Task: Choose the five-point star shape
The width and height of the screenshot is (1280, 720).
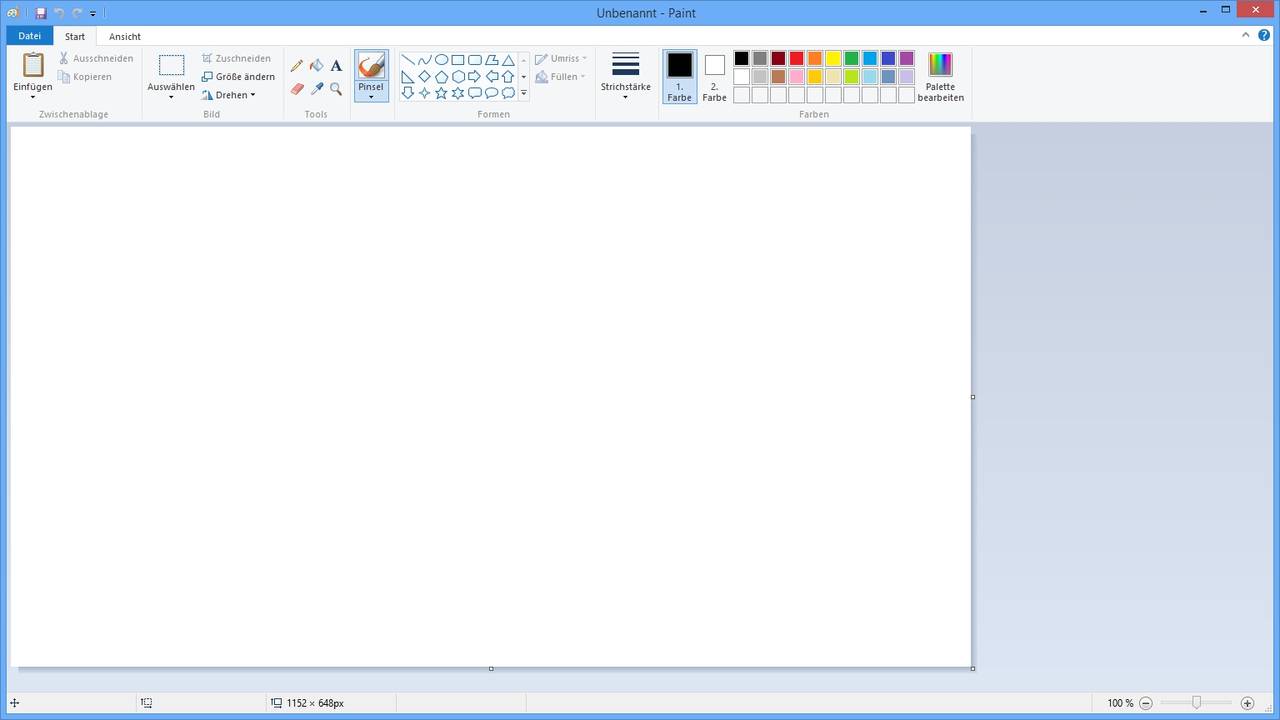Action: pos(441,93)
